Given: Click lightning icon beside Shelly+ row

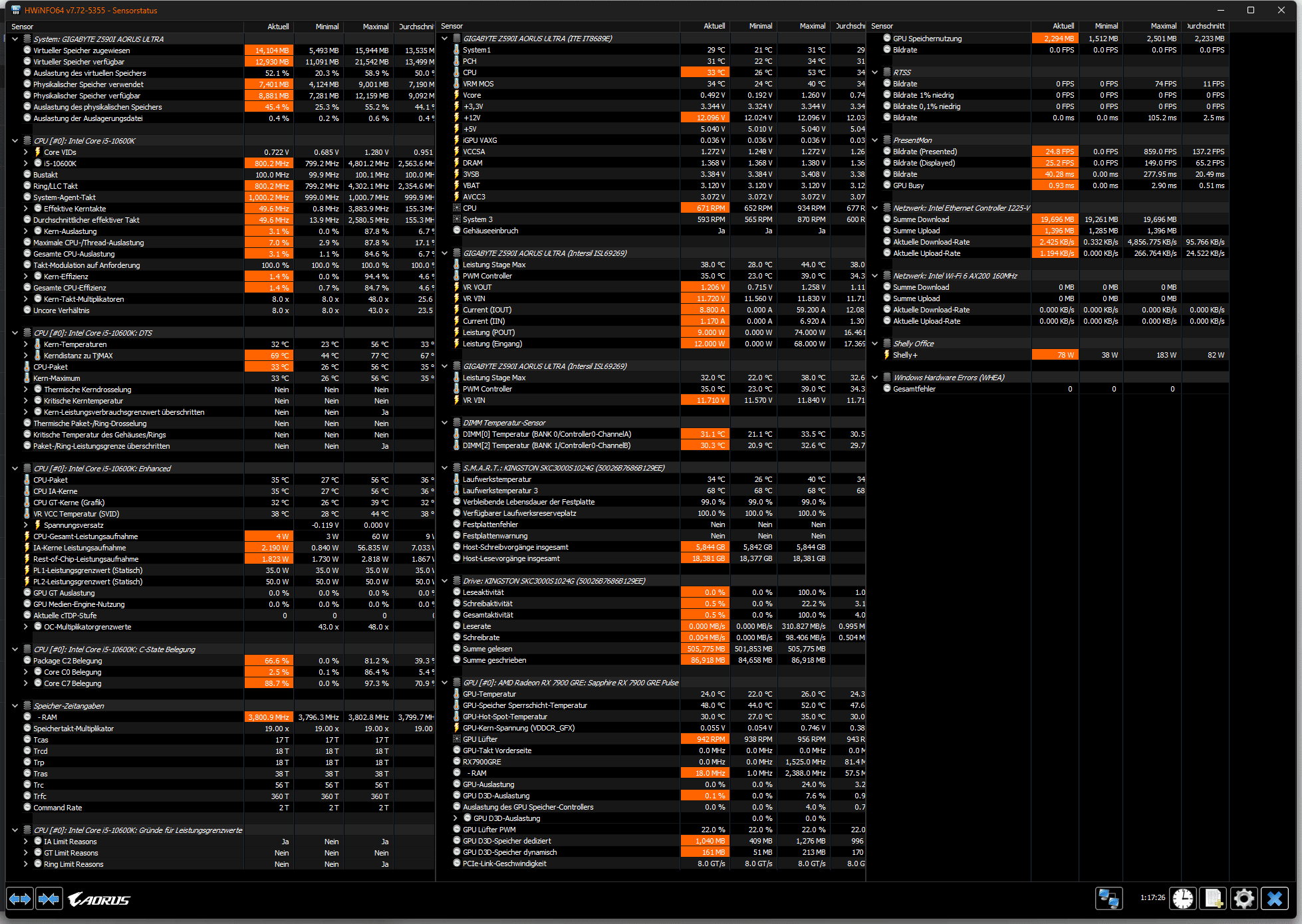Looking at the screenshot, I should coord(887,355).
